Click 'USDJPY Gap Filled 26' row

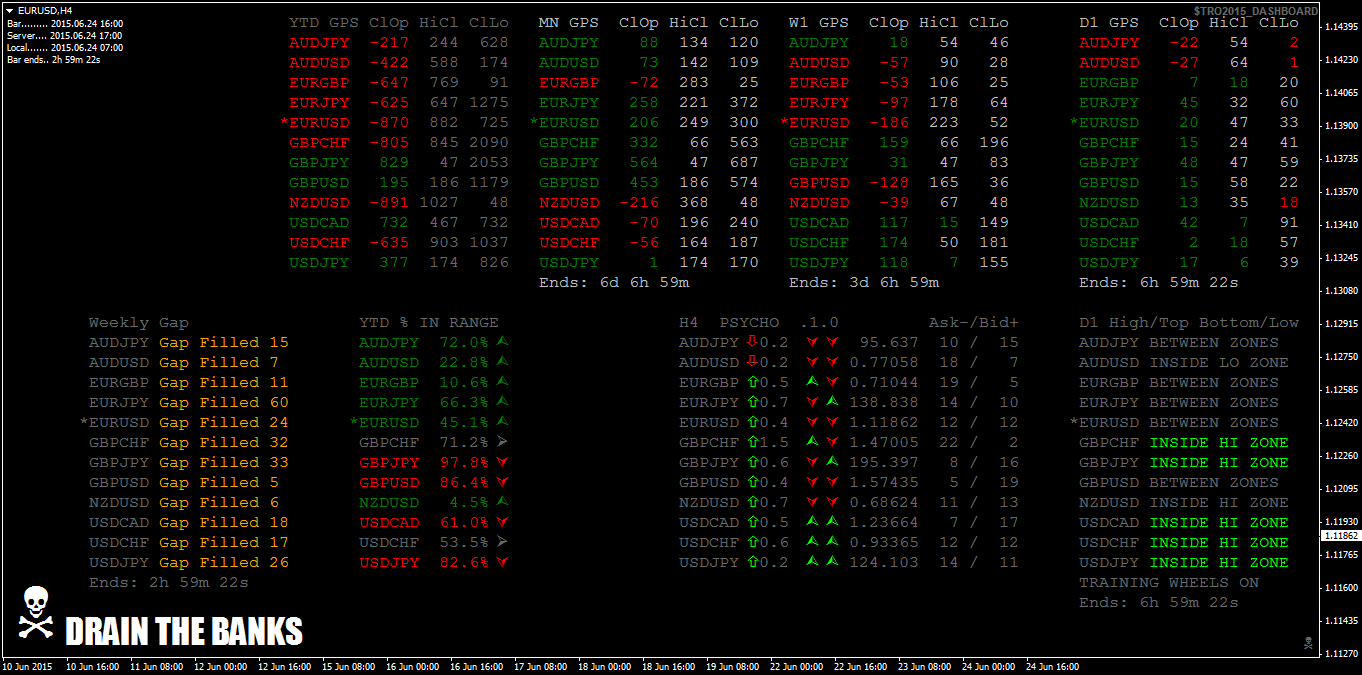[189, 562]
